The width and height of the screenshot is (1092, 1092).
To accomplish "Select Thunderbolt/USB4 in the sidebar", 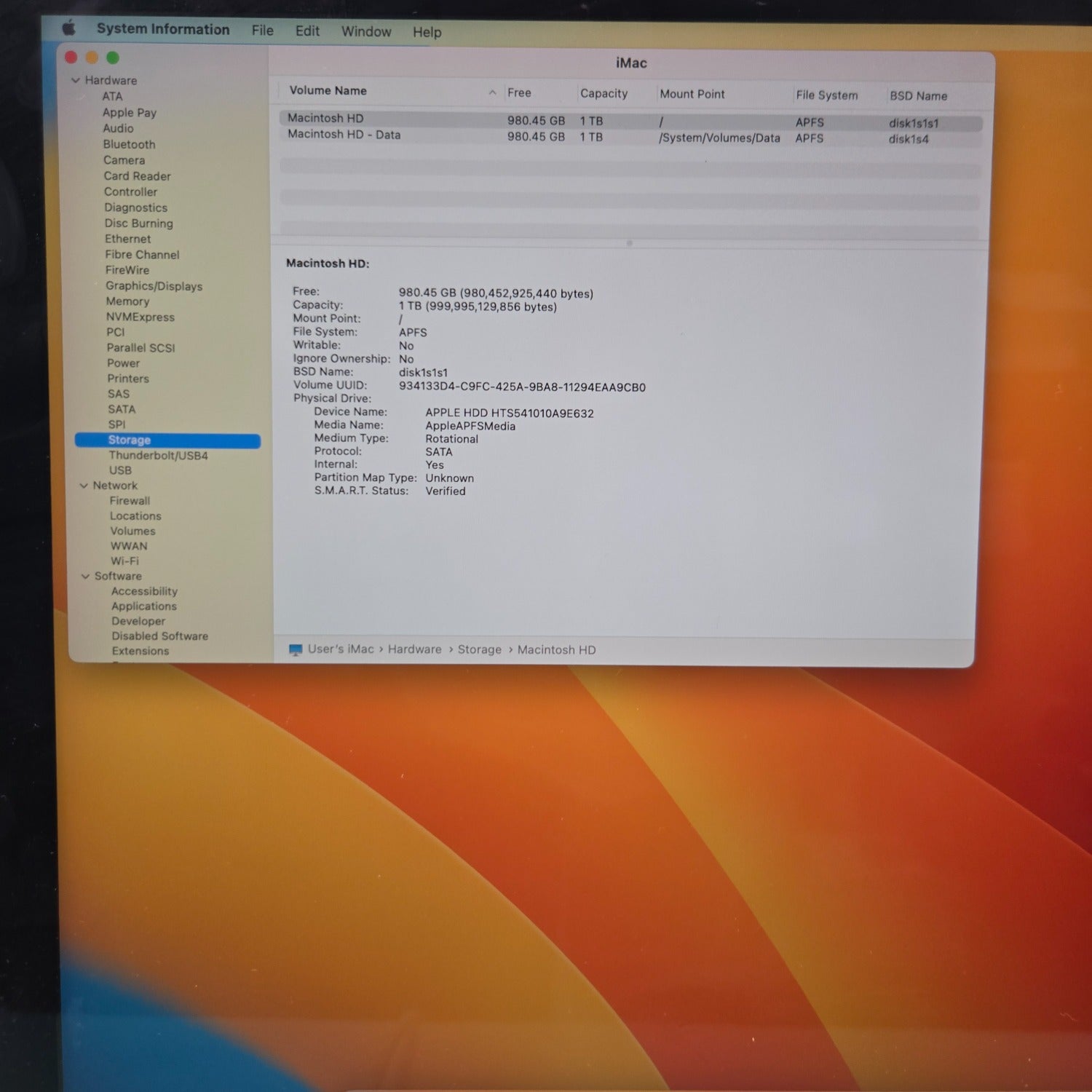I will click(158, 456).
